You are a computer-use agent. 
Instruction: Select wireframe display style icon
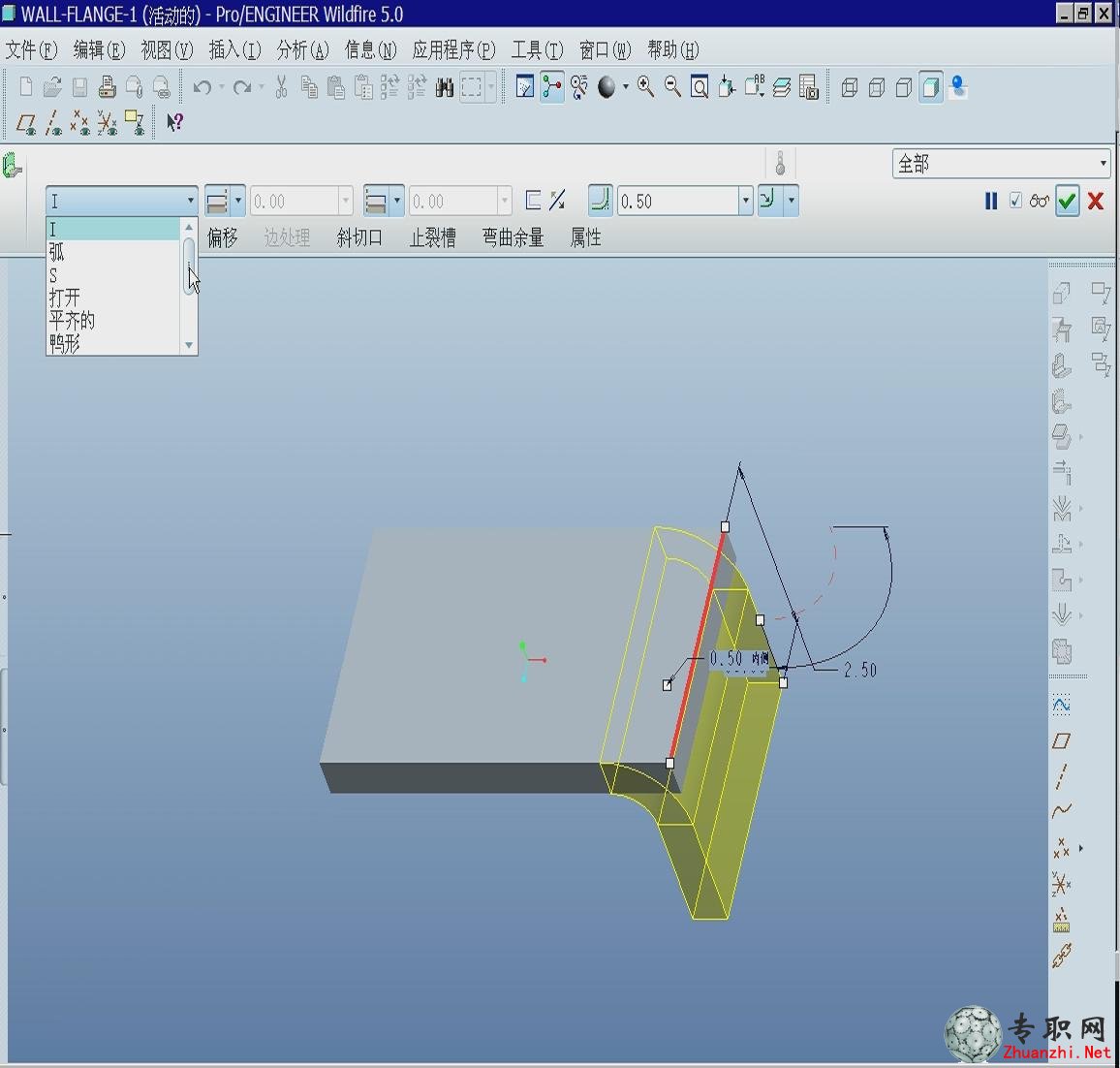(x=850, y=88)
